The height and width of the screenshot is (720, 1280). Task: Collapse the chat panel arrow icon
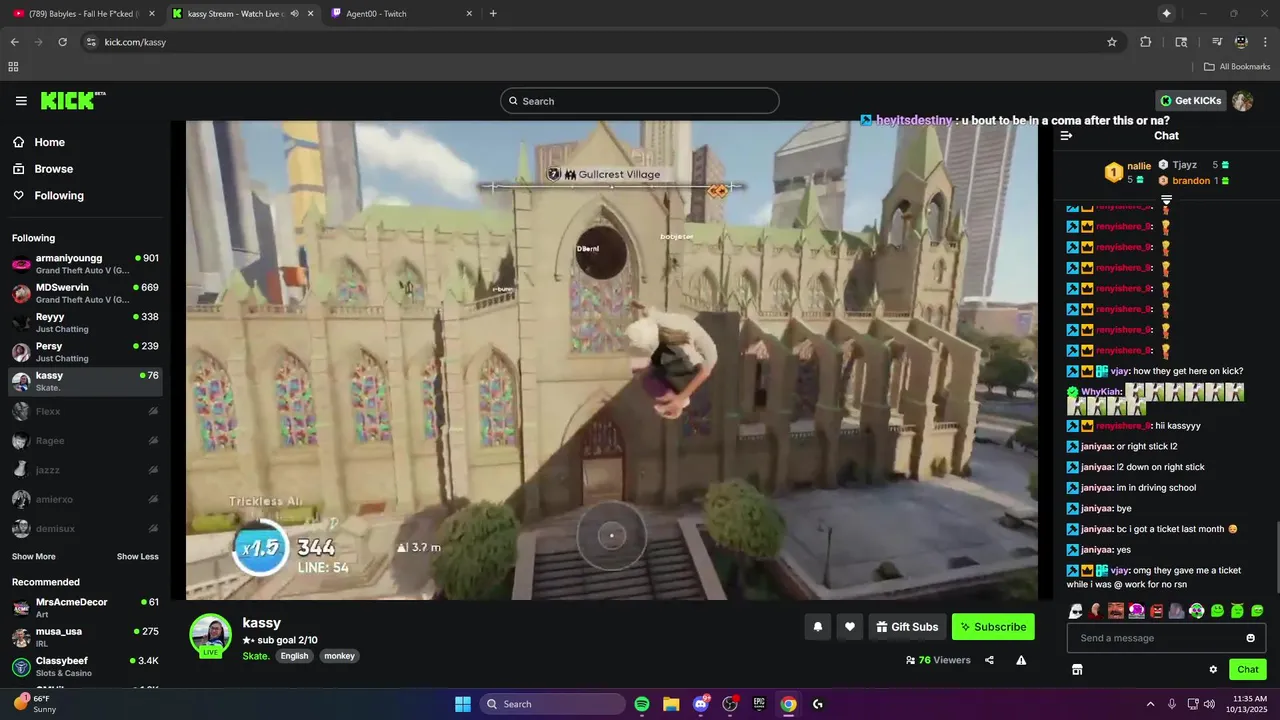coord(1066,136)
